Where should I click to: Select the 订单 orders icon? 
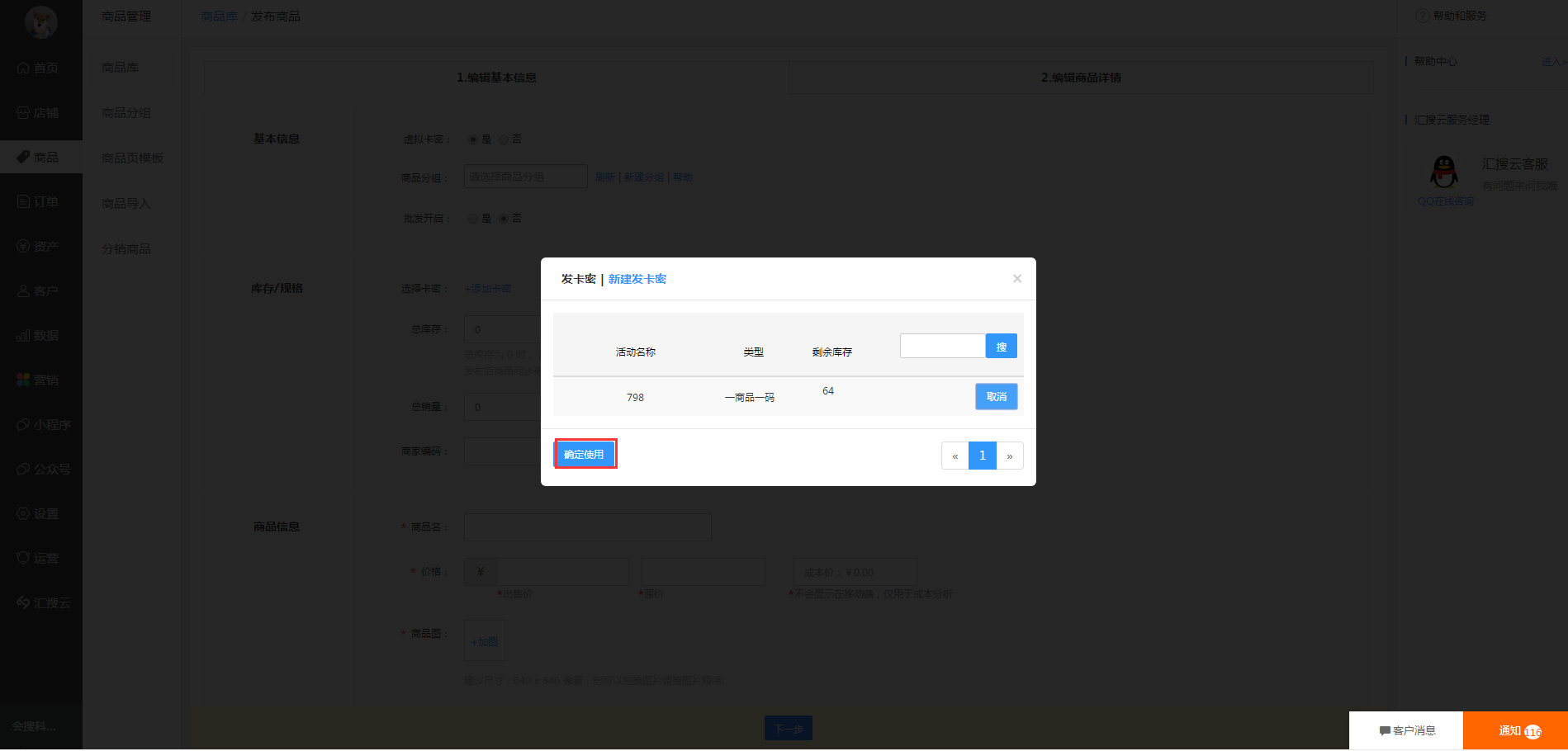pyautogui.click(x=23, y=202)
